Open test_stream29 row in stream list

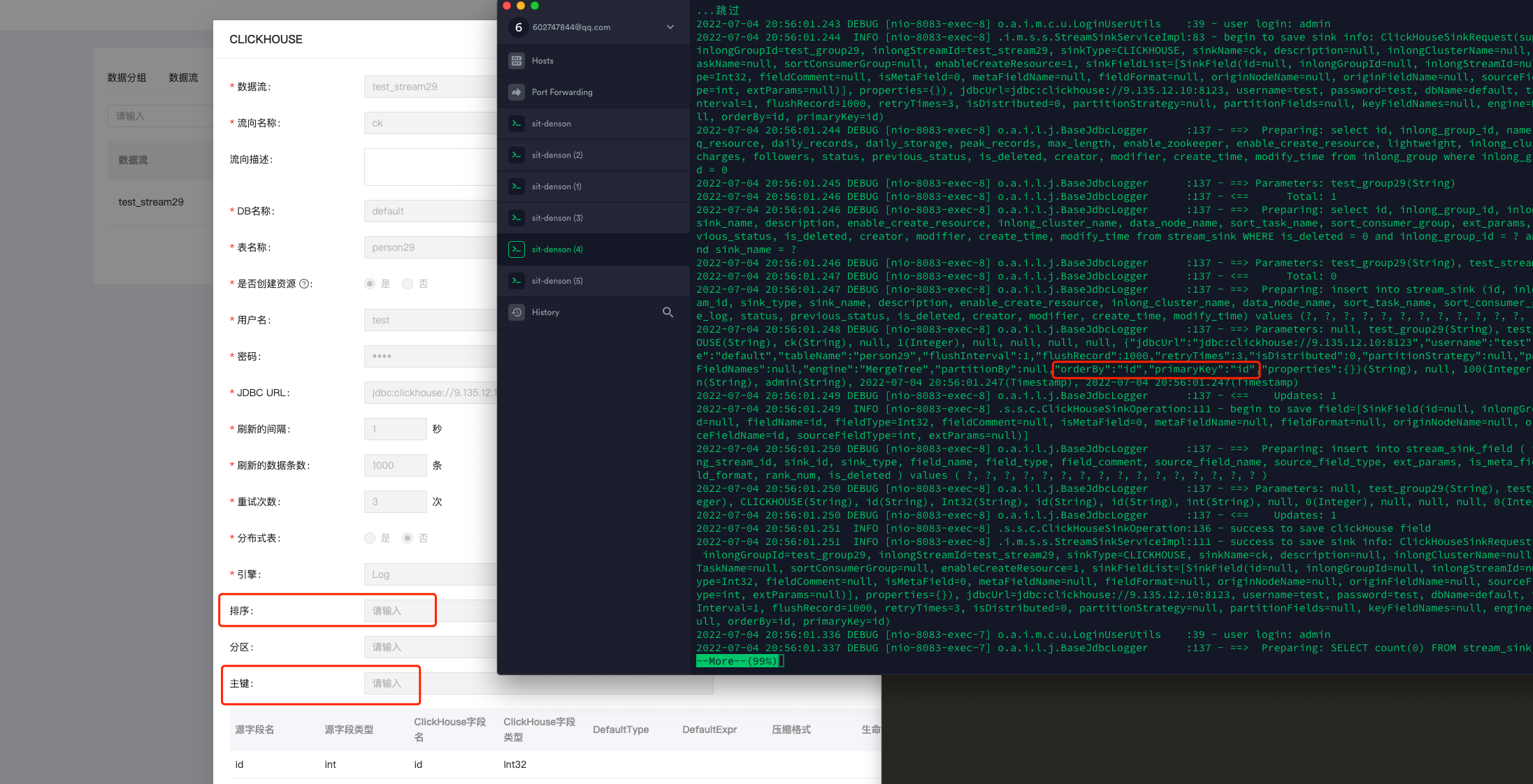coord(151,202)
